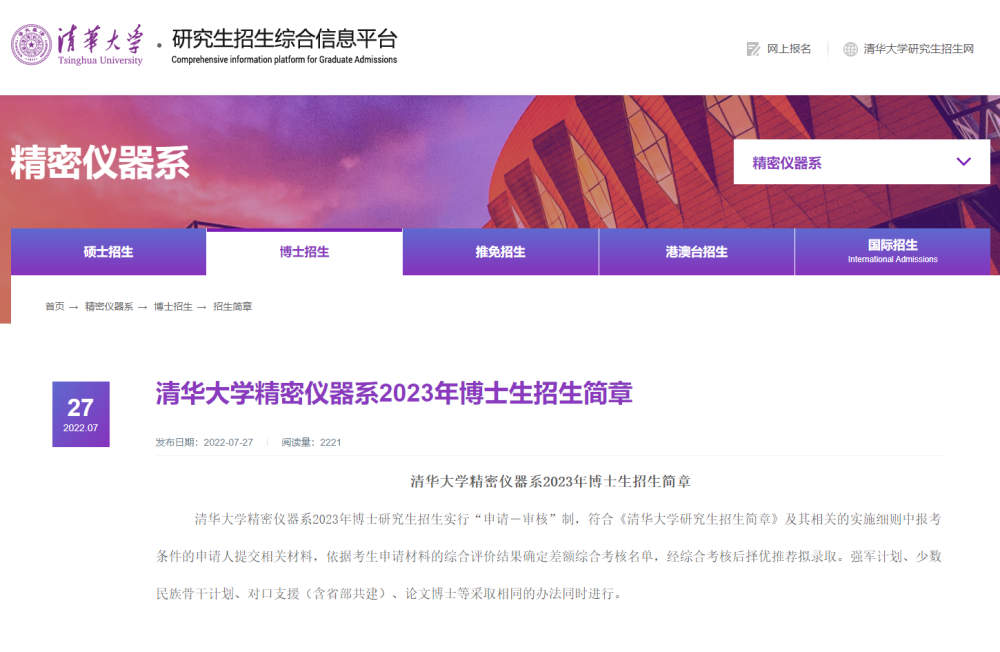Click 精密仪器系 breadcrumb link
The image size is (1000, 652).
click(x=109, y=307)
